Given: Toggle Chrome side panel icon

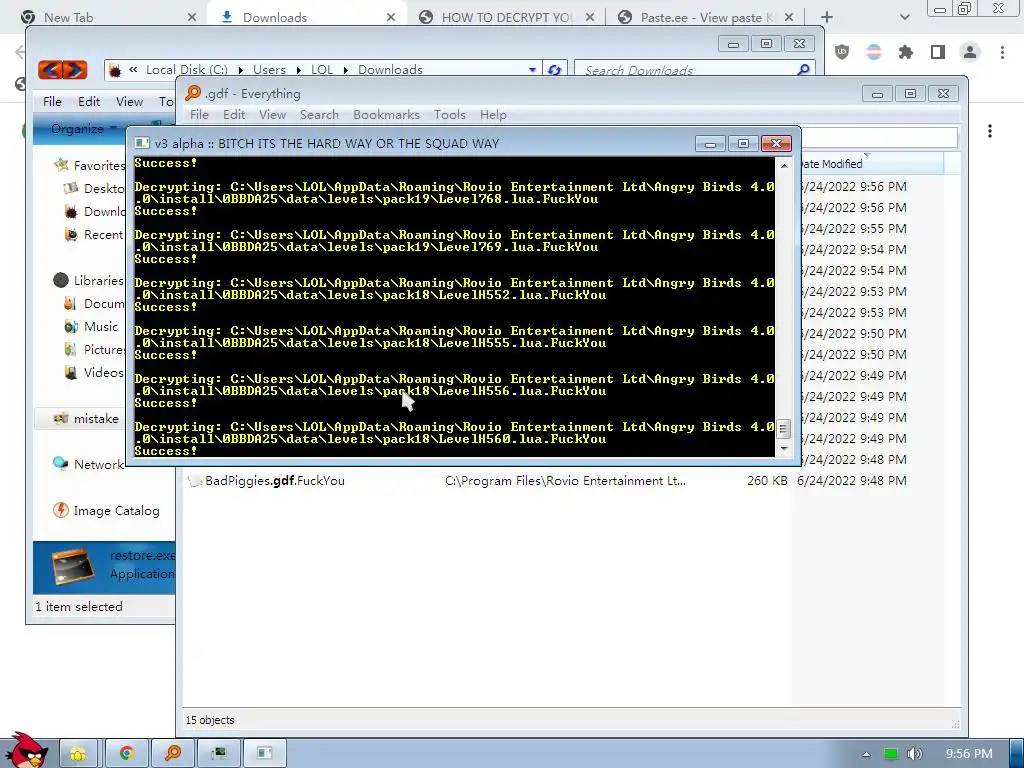Looking at the screenshot, I should click(x=938, y=52).
